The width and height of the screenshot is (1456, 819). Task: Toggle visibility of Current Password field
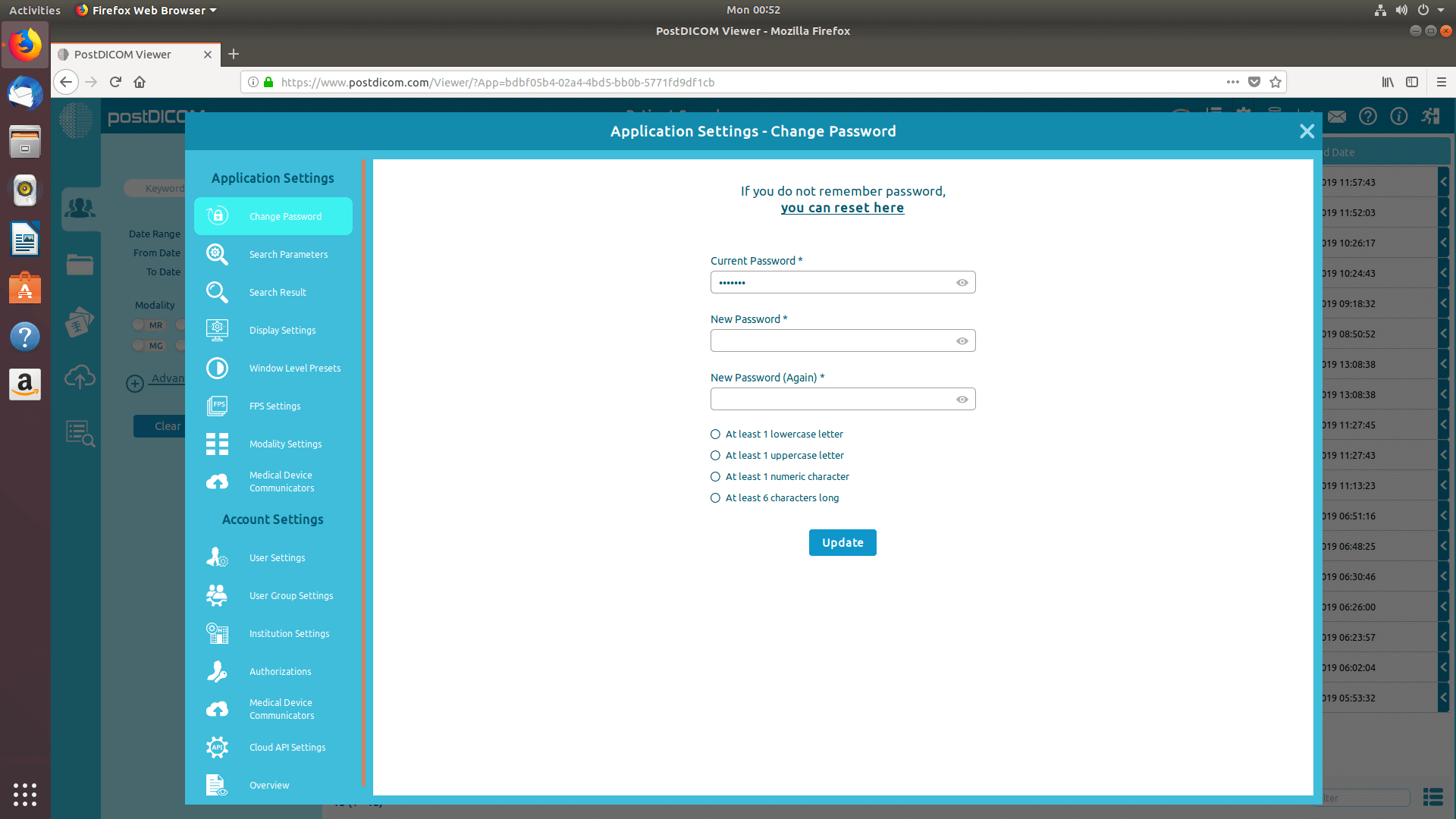click(x=960, y=282)
